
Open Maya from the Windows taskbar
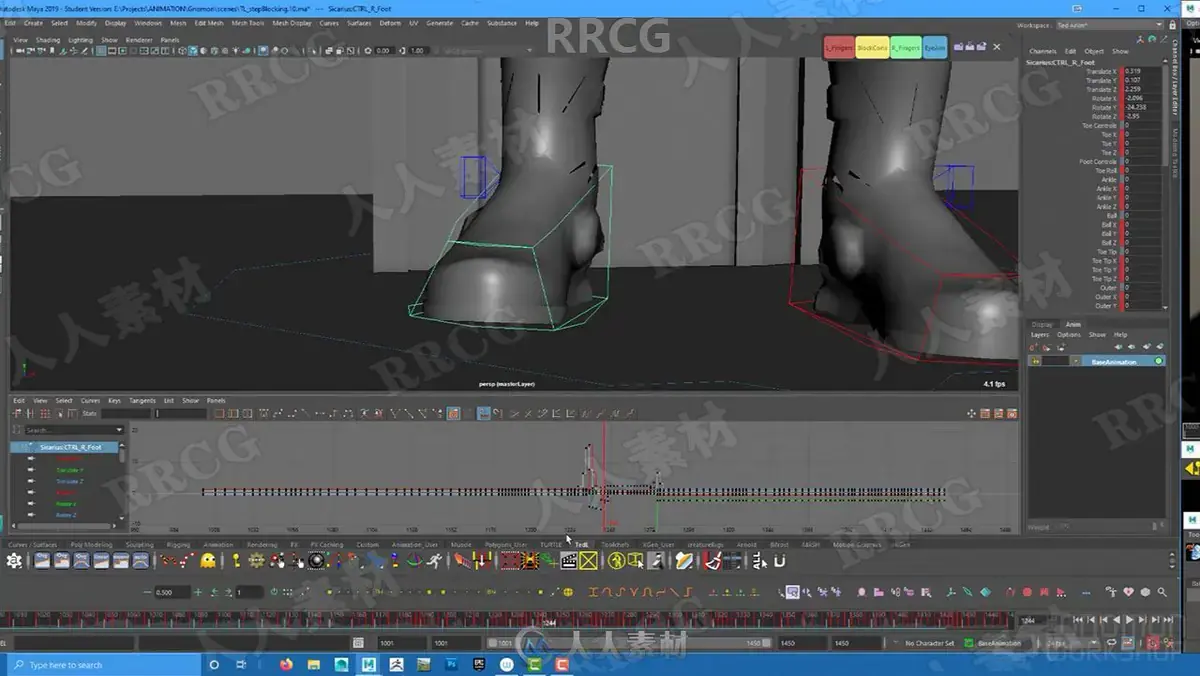click(369, 664)
